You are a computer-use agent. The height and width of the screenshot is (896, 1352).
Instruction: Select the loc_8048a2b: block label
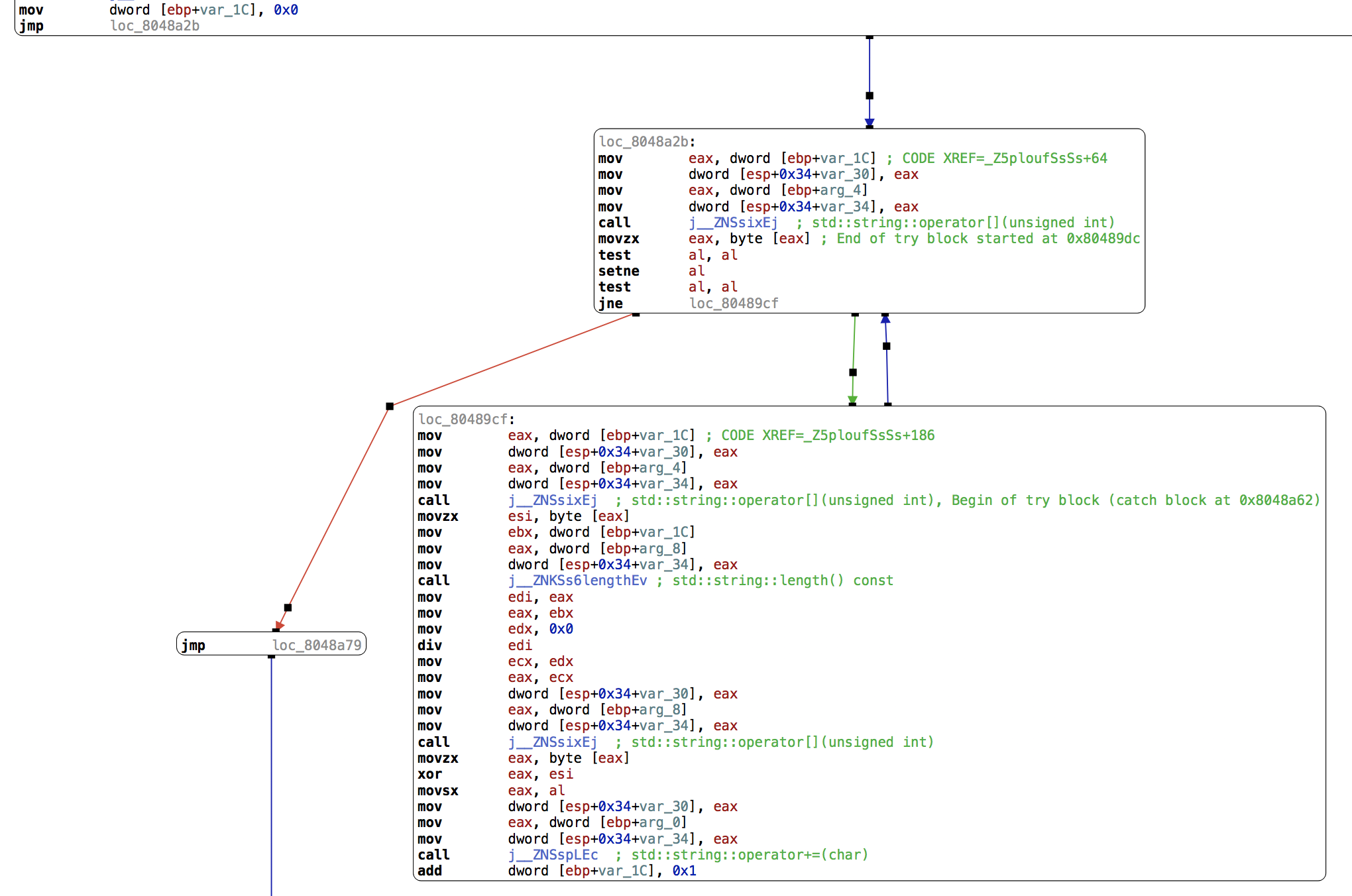(x=646, y=142)
